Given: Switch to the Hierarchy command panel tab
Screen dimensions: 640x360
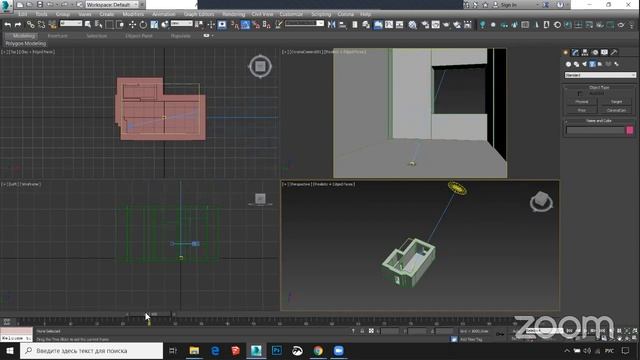Looking at the screenshot, I should [x=585, y=52].
